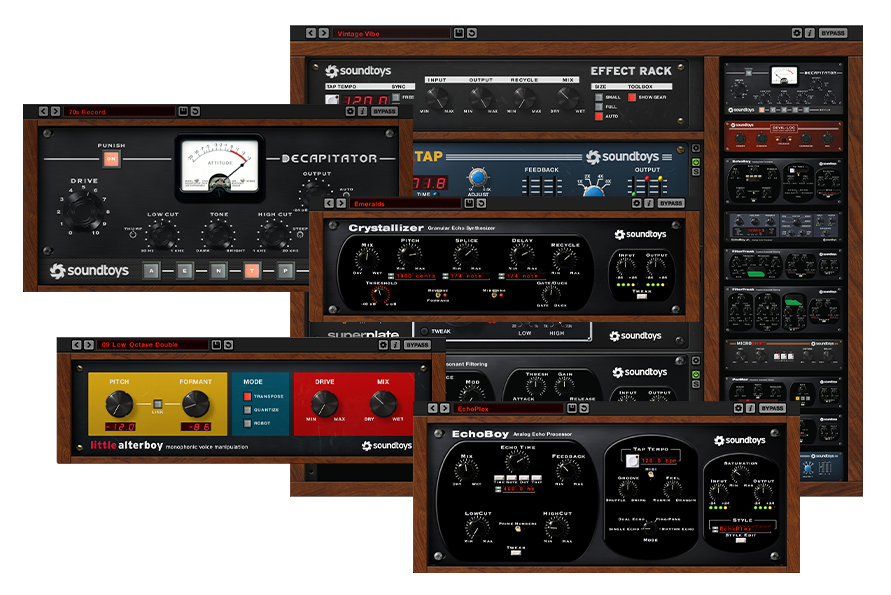Viewport: 891px width, 595px height.
Task: Tap the Tap Tempo pad in EchoBoy
Action: 632,460
